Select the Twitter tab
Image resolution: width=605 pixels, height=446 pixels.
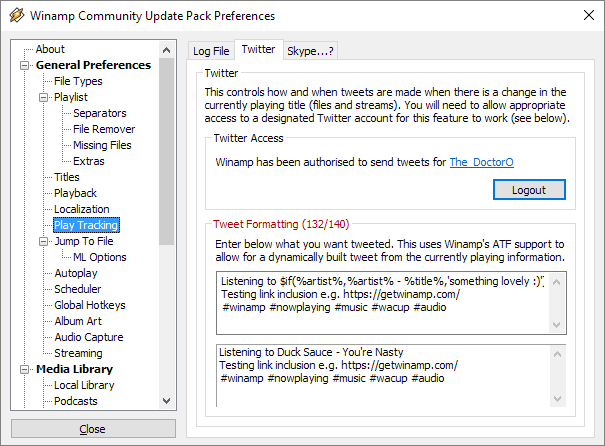click(258, 50)
